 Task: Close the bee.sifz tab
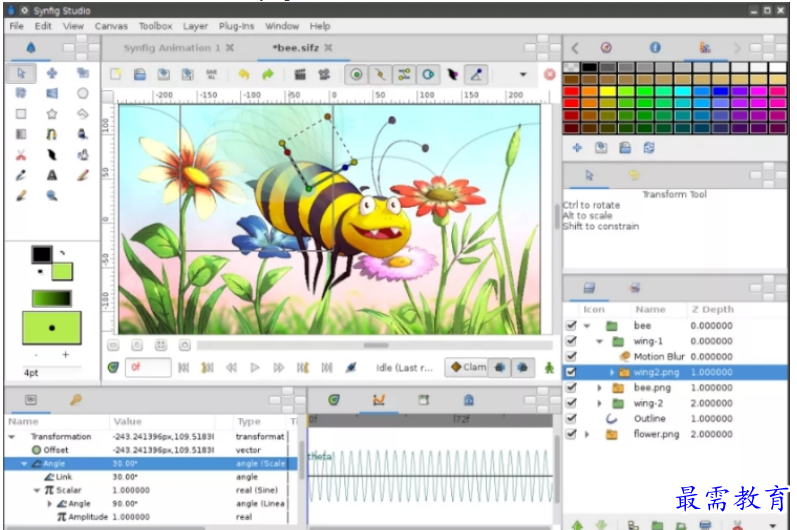pyautogui.click(x=328, y=48)
